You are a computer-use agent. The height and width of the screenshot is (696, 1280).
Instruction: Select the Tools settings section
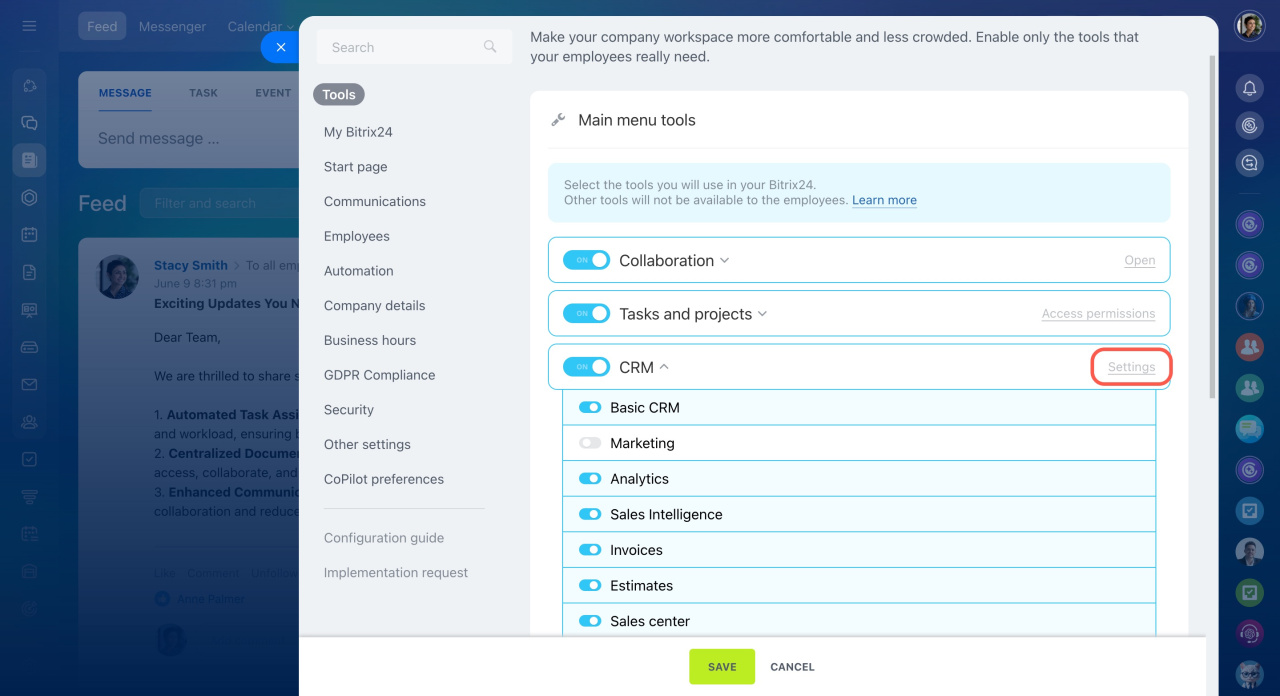pos(339,94)
